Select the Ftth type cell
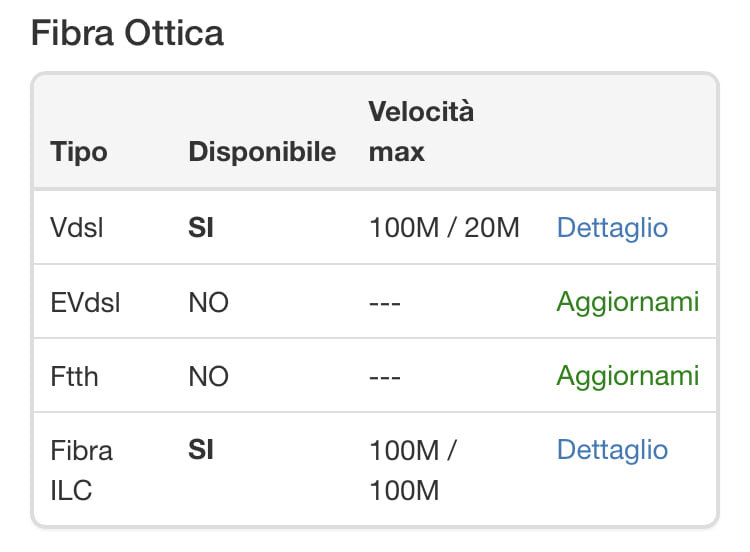 pos(73,376)
